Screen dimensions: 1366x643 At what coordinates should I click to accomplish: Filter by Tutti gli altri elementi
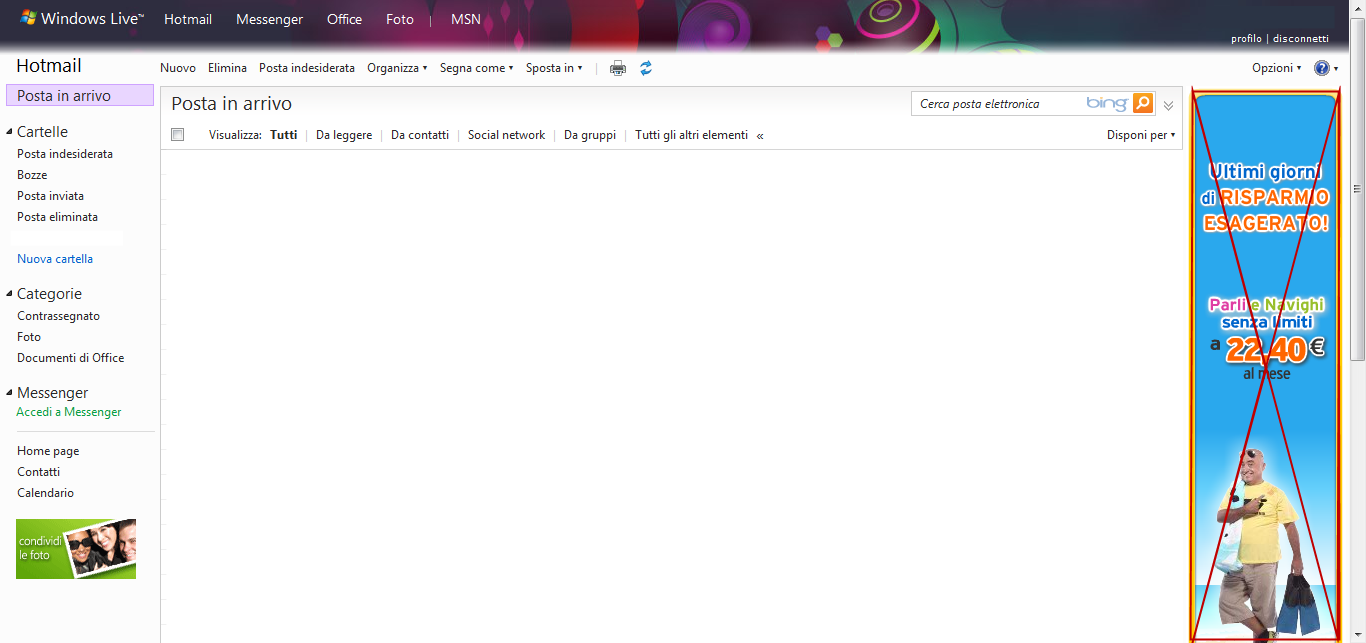691,135
